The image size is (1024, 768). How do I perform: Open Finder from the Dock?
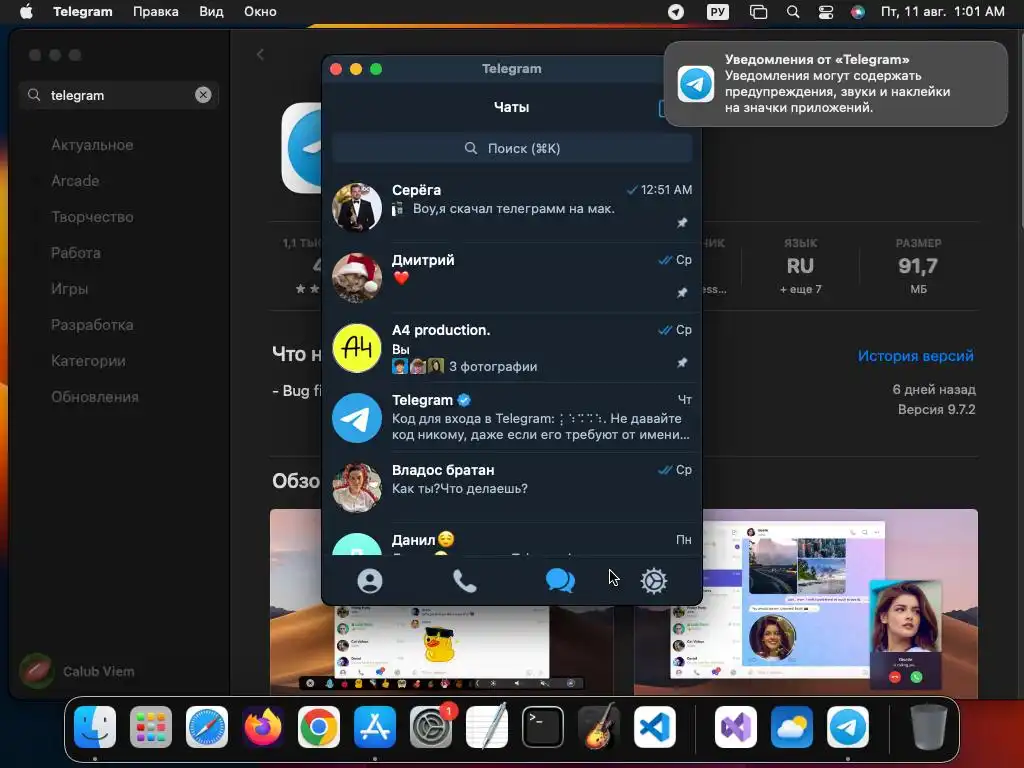coord(95,727)
